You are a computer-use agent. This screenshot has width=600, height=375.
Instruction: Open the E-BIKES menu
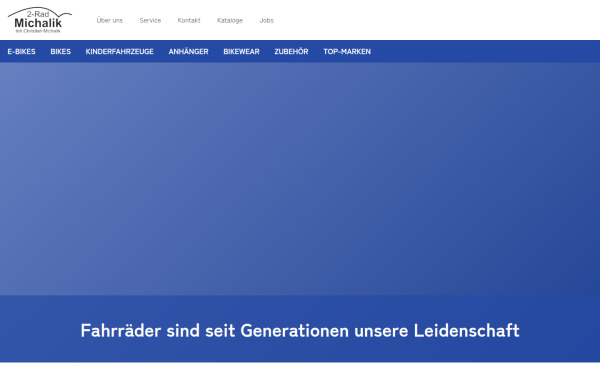click(21, 51)
